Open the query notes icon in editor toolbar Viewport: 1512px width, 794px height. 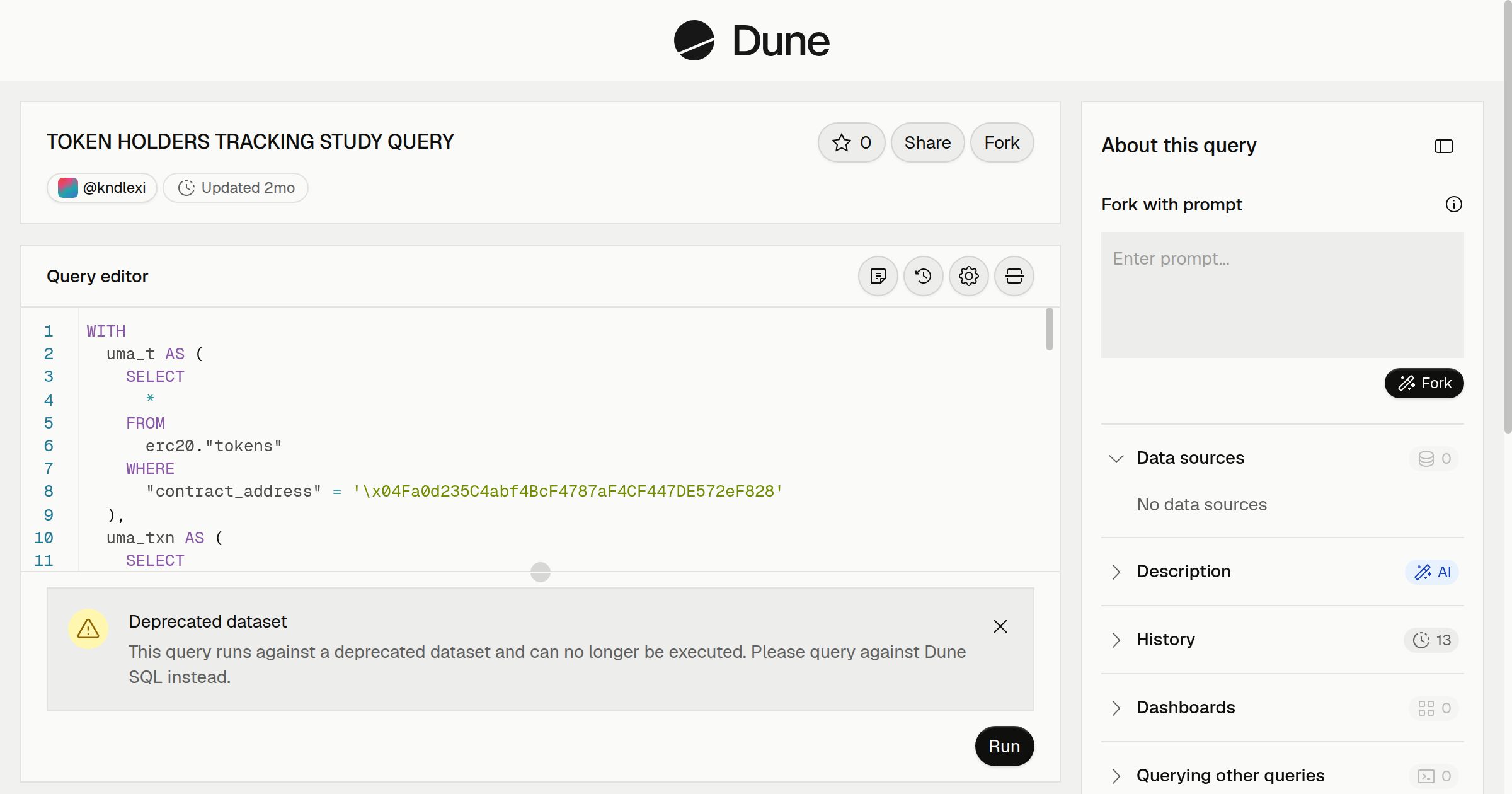pyautogui.click(x=878, y=276)
